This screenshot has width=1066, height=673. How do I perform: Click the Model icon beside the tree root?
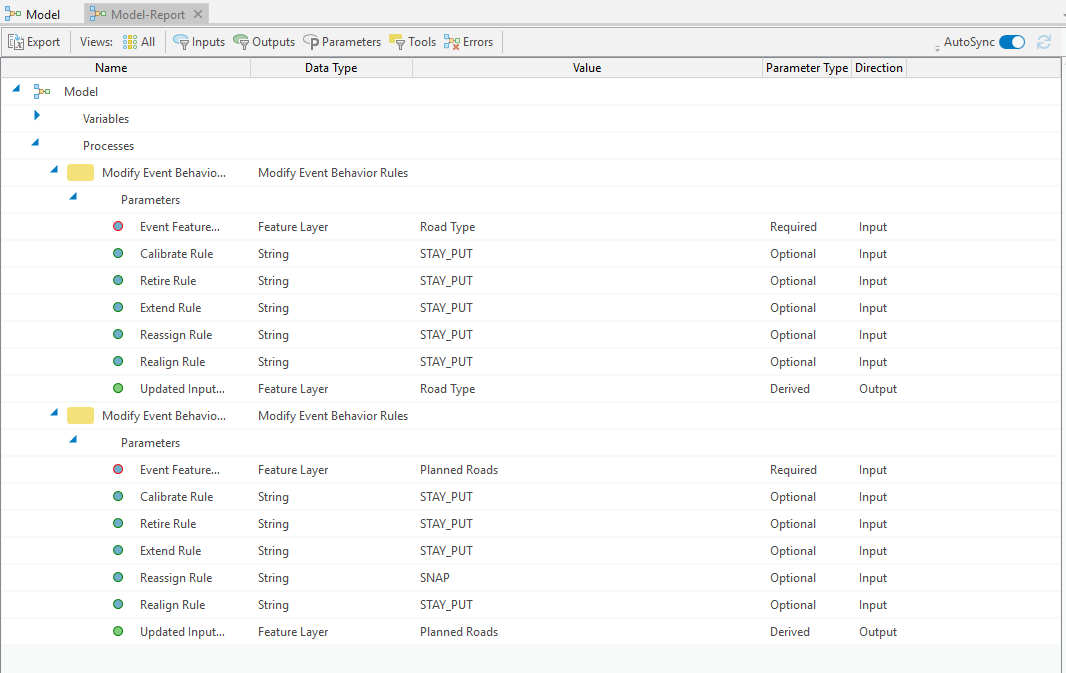[x=41, y=91]
